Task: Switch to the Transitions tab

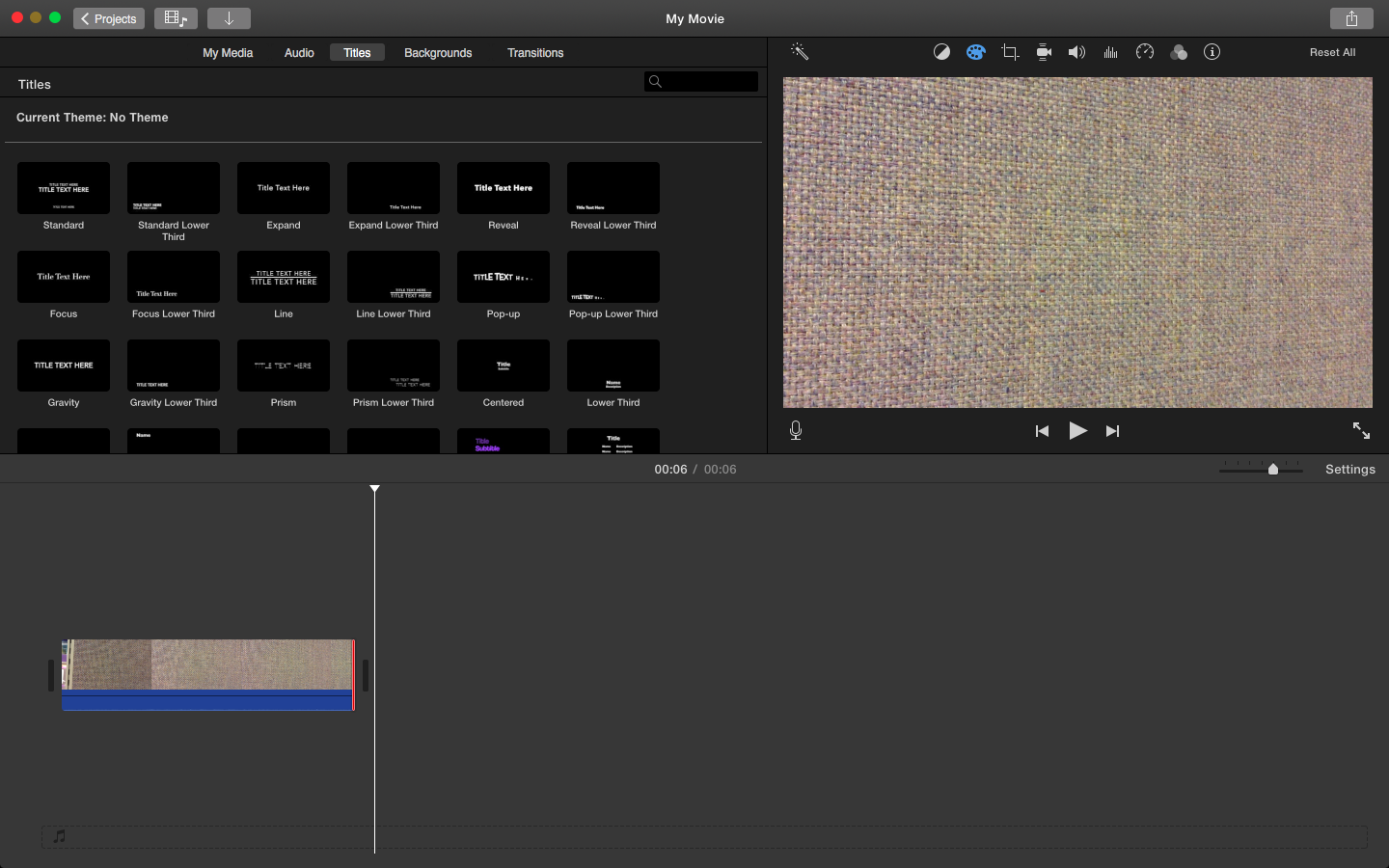Action: (535, 53)
